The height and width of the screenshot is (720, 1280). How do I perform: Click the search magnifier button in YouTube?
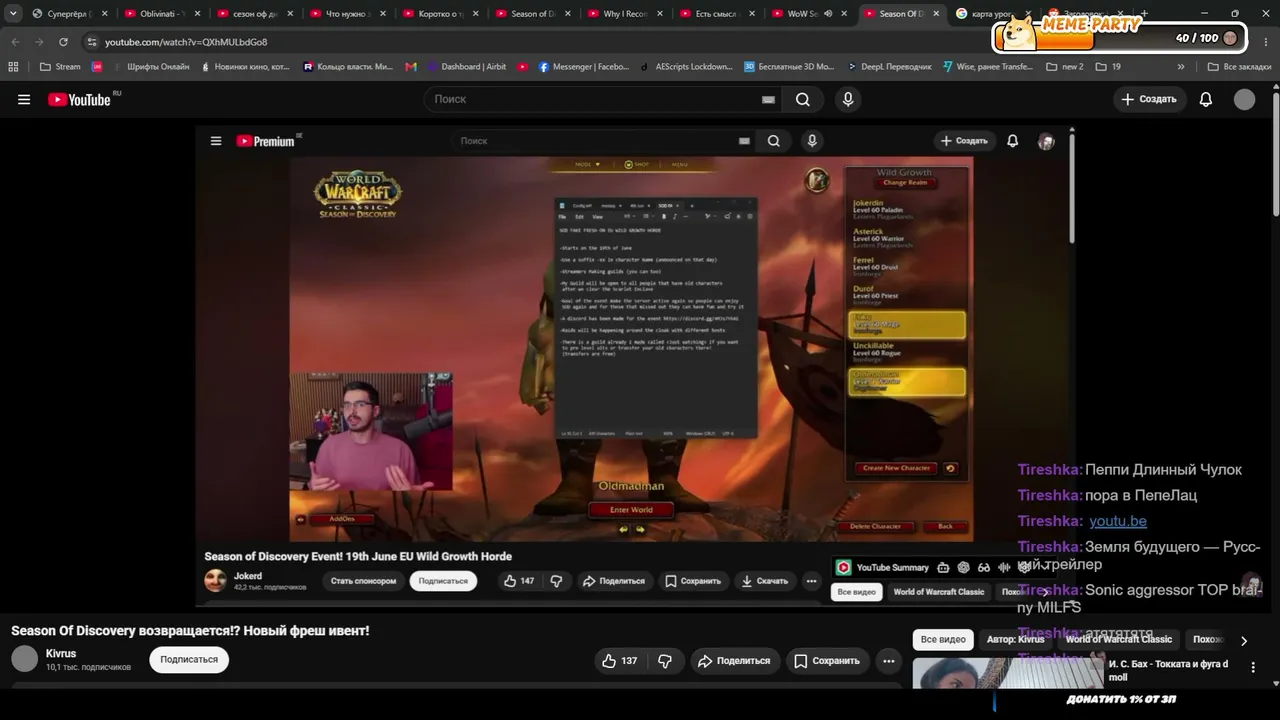pyautogui.click(x=803, y=99)
